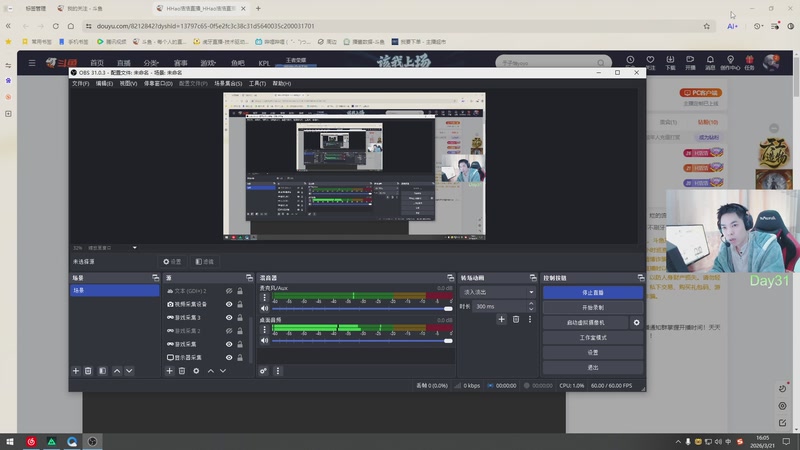Move scene up with the arrow
The height and width of the screenshot is (450, 800).
(117, 371)
